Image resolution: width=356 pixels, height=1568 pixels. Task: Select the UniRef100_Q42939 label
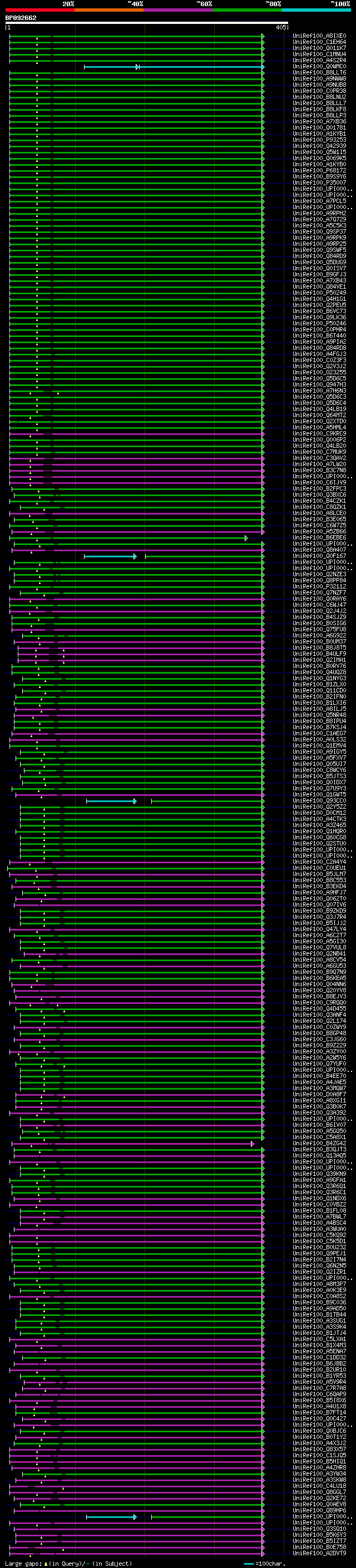tap(319, 146)
